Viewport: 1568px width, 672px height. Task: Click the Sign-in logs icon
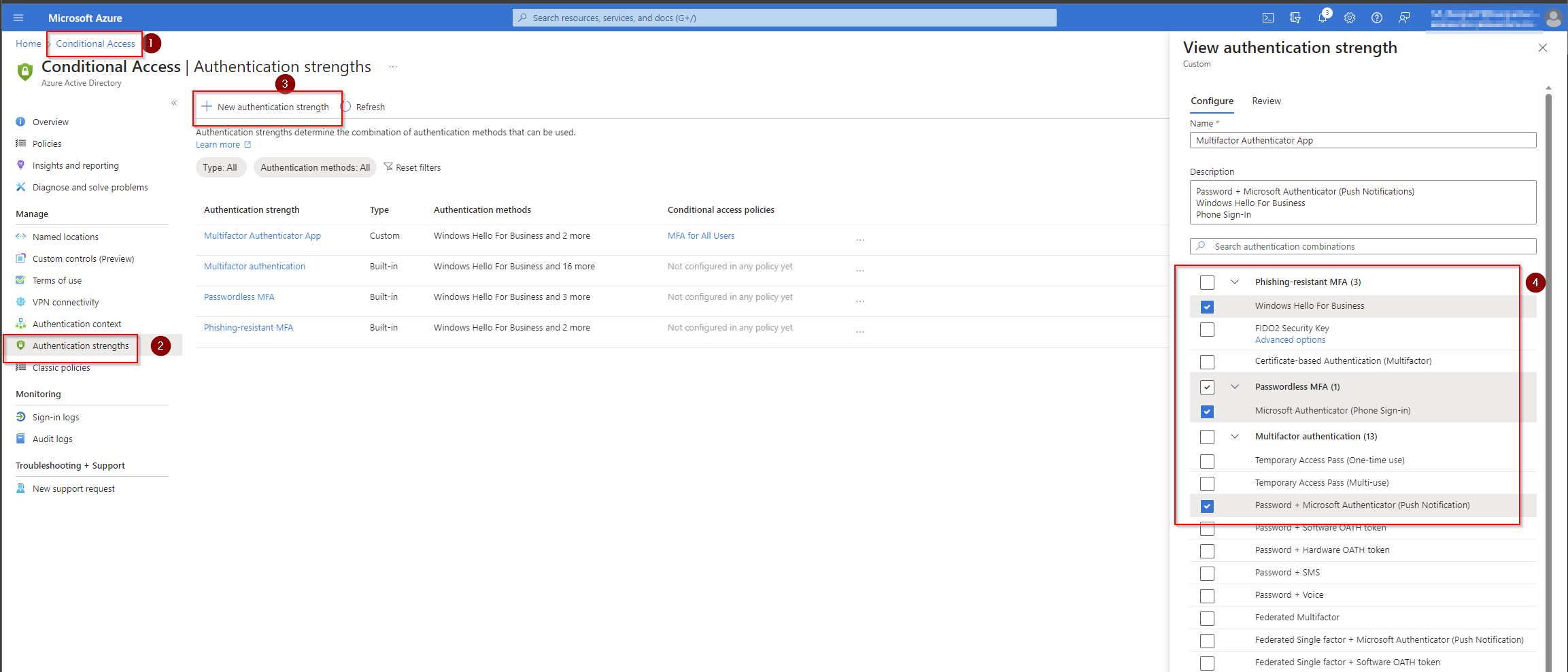20,417
